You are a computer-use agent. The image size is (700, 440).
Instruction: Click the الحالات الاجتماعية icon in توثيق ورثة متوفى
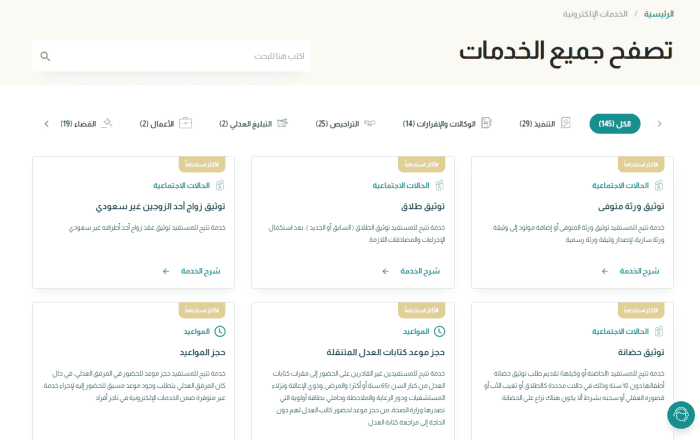coord(658,185)
